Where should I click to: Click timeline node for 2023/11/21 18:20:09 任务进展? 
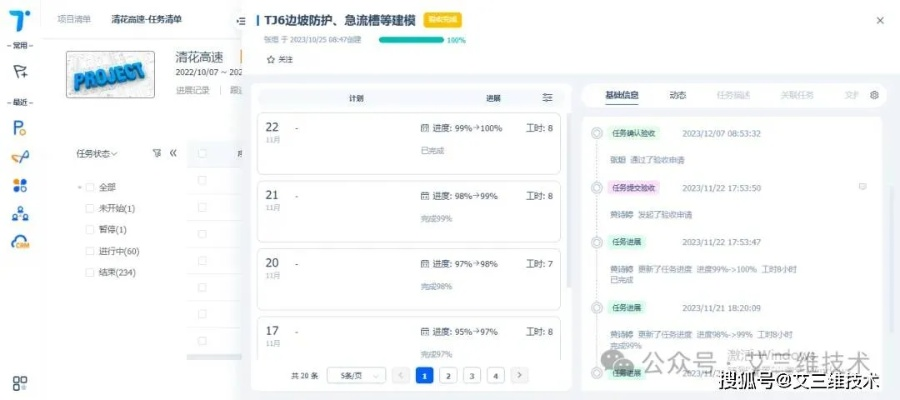(x=597, y=308)
